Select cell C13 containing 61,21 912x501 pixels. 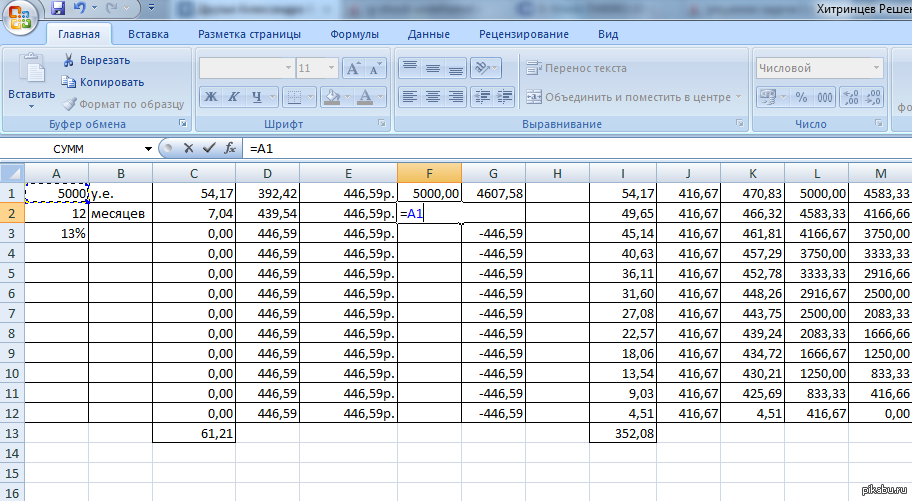(194, 433)
